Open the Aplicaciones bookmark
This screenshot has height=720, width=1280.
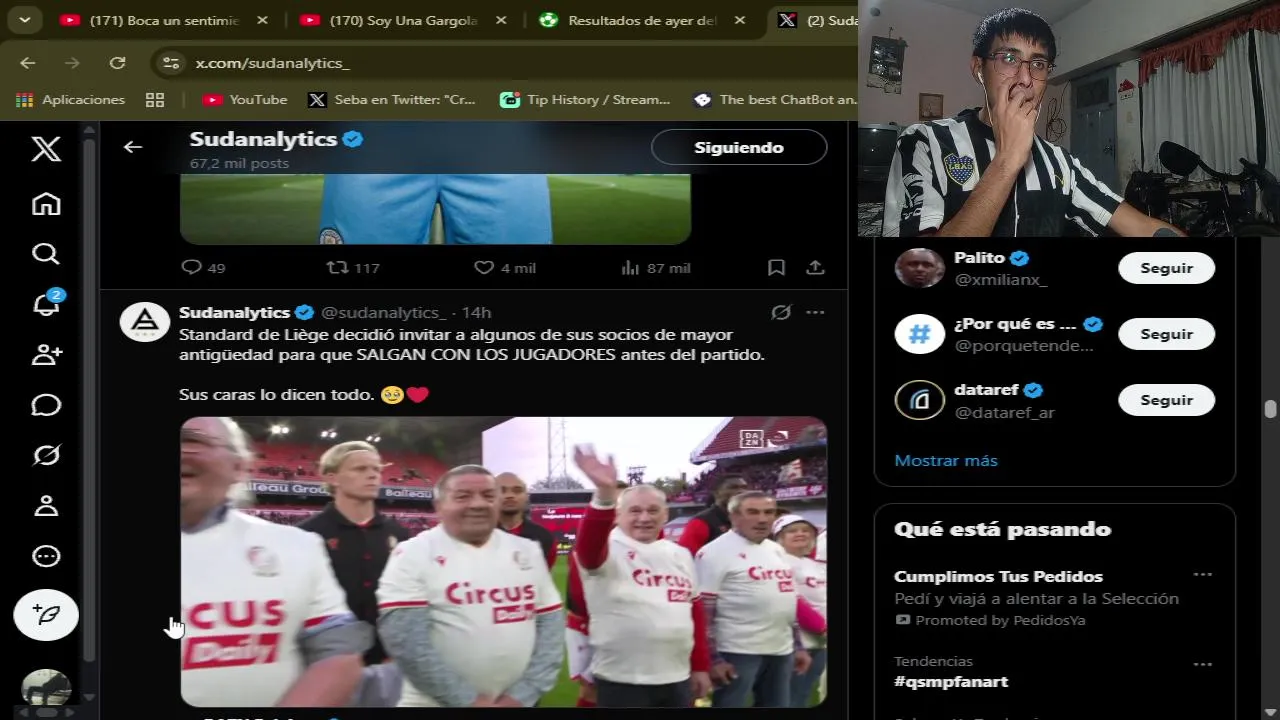[x=70, y=100]
